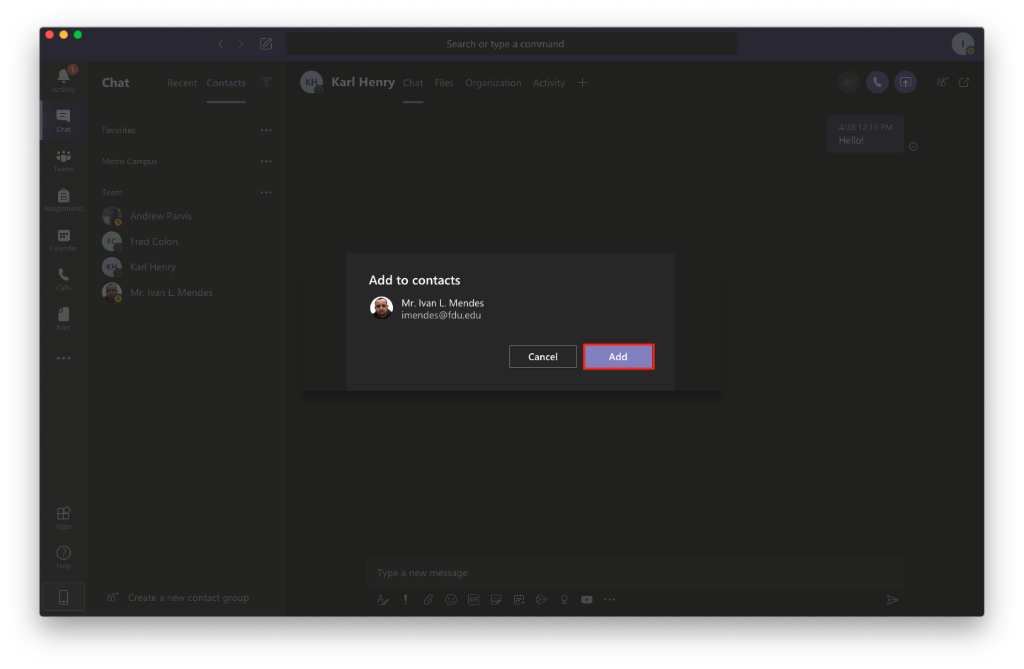
Task: Click the mobile app download icon
Action: pyautogui.click(x=63, y=596)
